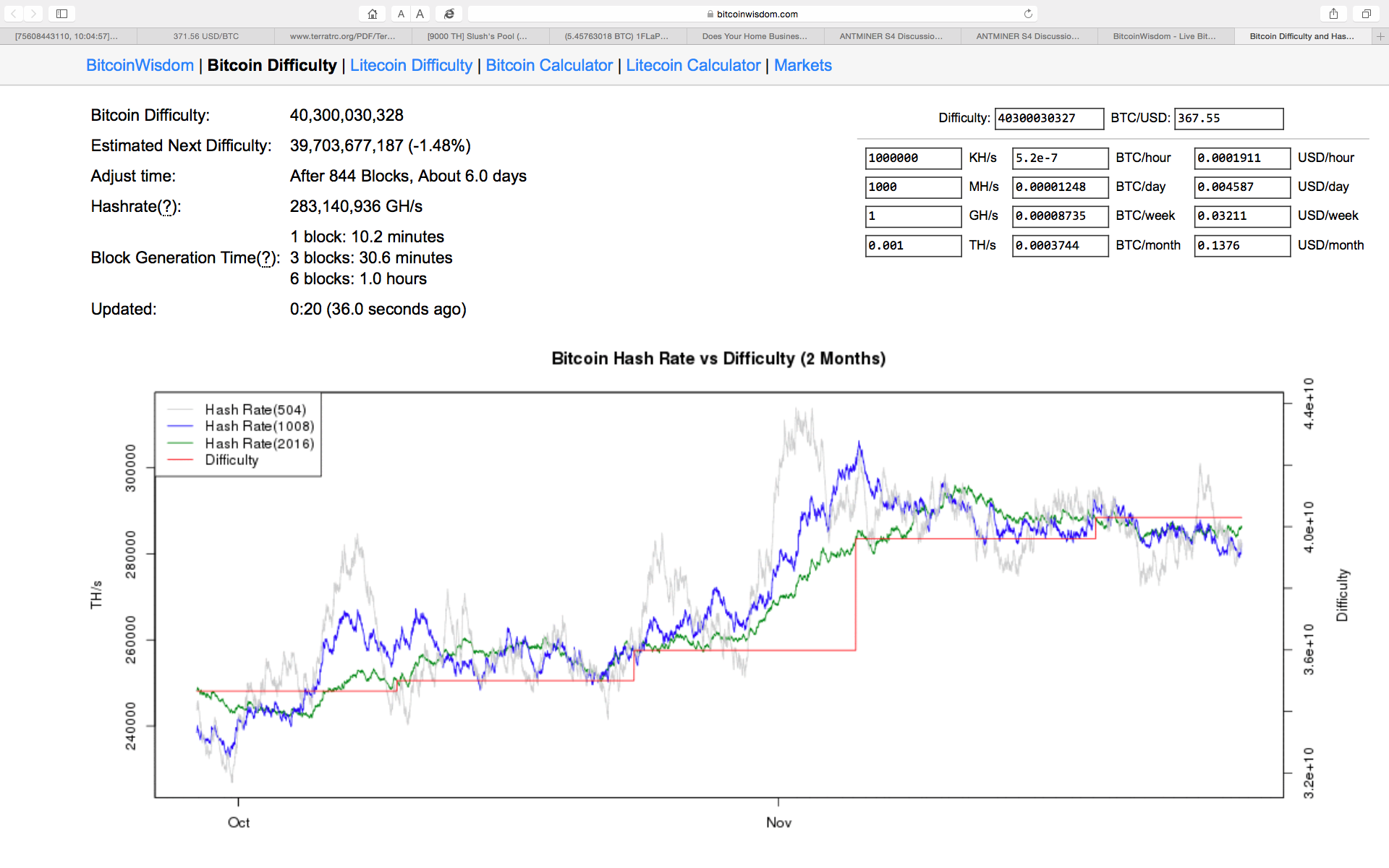The height and width of the screenshot is (868, 1389).
Task: Click the Oct axis label
Action: (239, 823)
